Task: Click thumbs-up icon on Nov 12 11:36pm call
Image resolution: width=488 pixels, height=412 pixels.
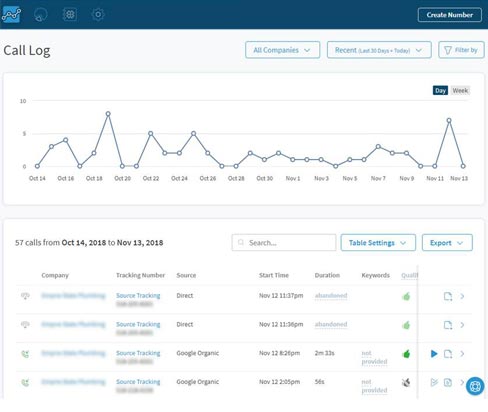Action: click(406, 325)
